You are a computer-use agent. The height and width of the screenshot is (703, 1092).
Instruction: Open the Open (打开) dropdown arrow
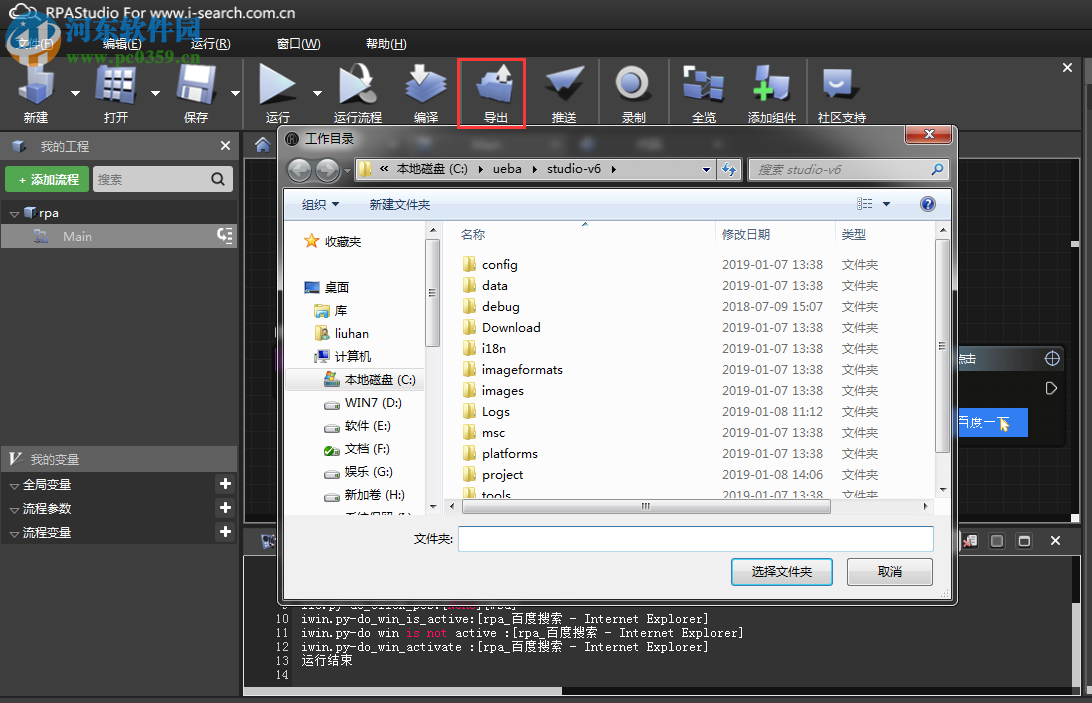pos(155,93)
